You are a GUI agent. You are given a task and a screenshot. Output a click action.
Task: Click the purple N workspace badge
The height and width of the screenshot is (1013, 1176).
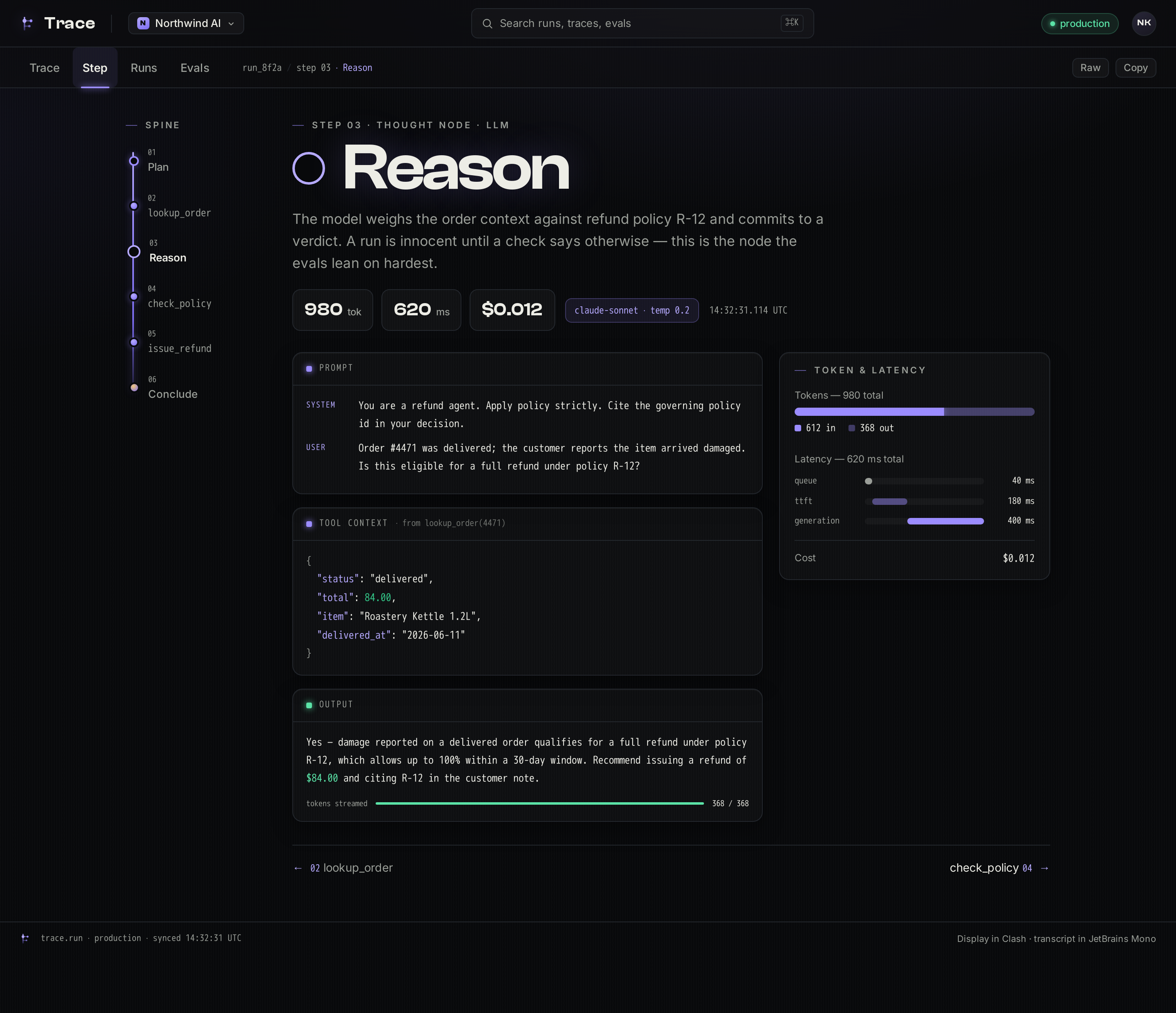tap(143, 23)
